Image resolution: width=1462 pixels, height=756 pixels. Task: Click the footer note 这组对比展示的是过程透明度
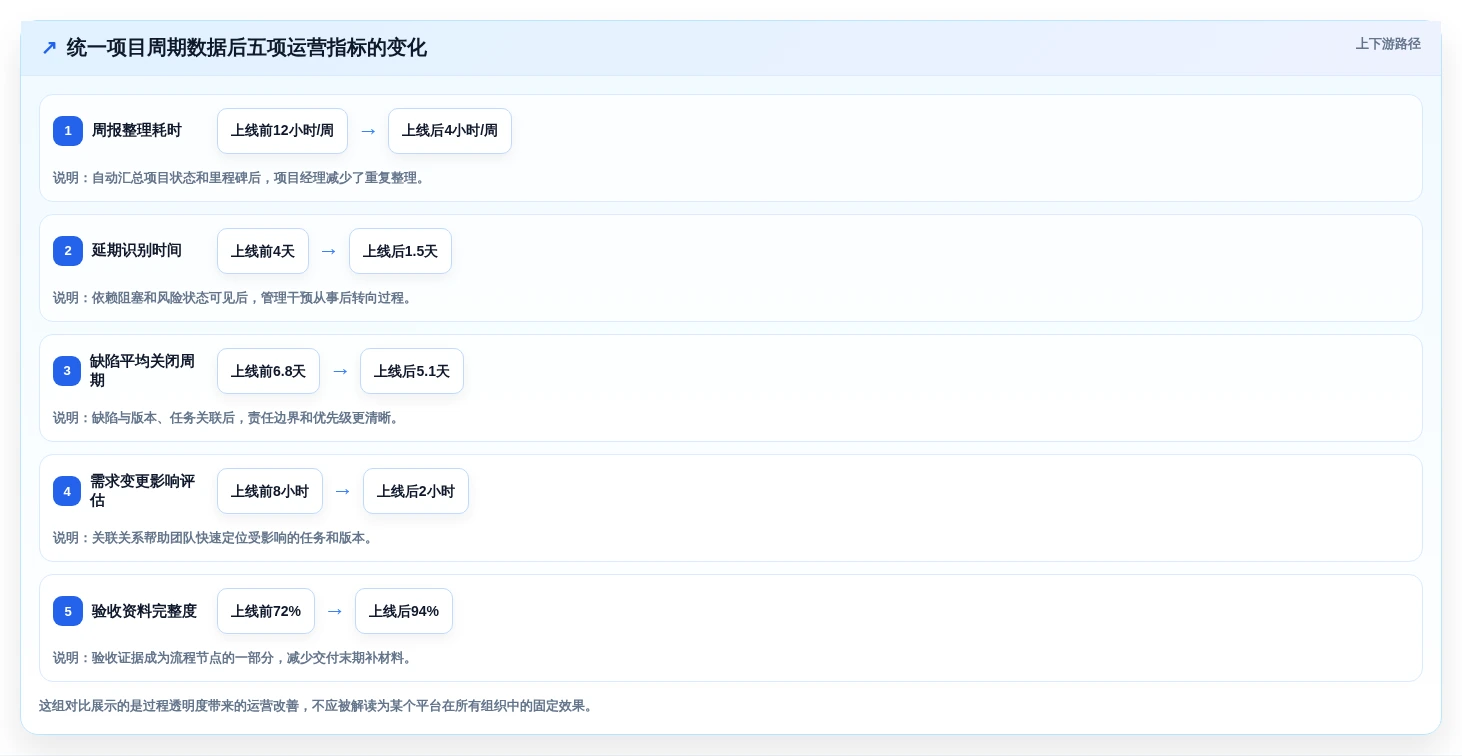[x=318, y=706]
